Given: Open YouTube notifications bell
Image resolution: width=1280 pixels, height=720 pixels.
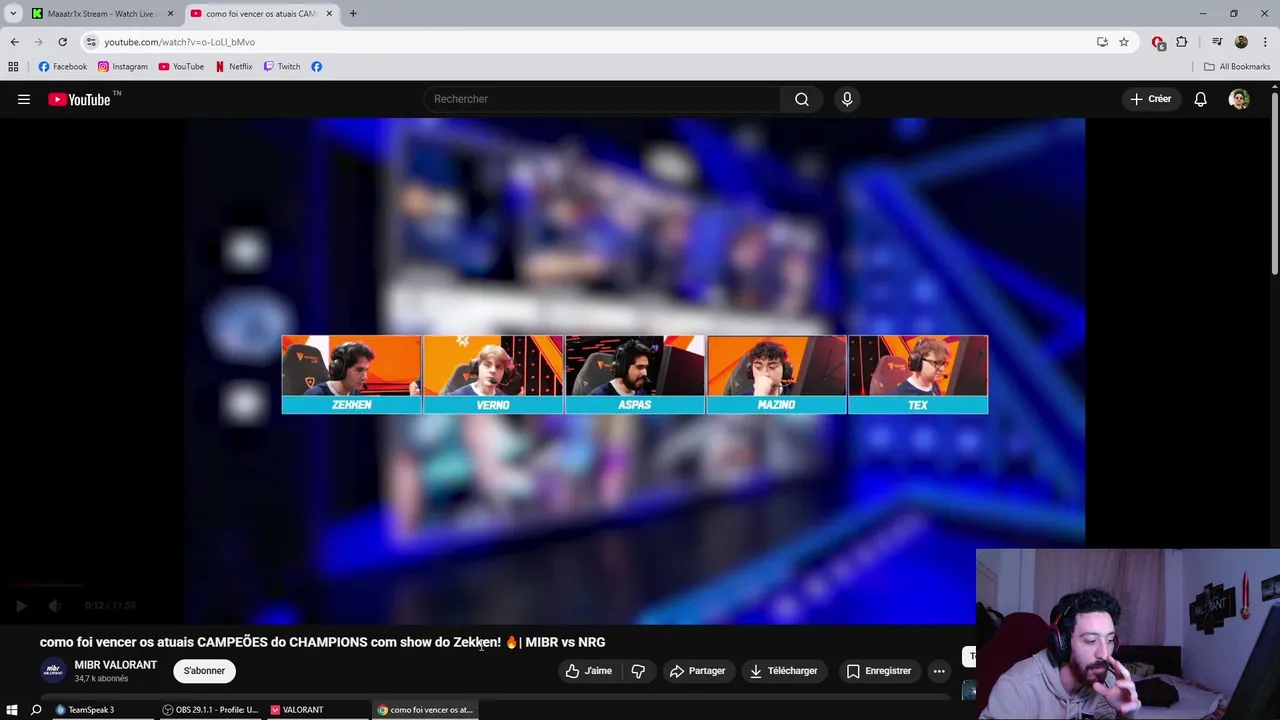Looking at the screenshot, I should [x=1200, y=99].
